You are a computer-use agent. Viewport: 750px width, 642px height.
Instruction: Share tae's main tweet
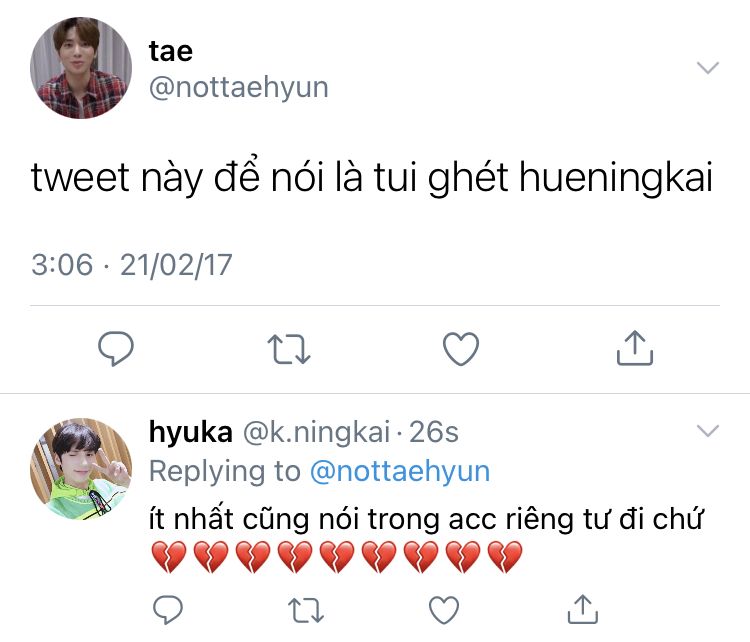click(x=633, y=348)
